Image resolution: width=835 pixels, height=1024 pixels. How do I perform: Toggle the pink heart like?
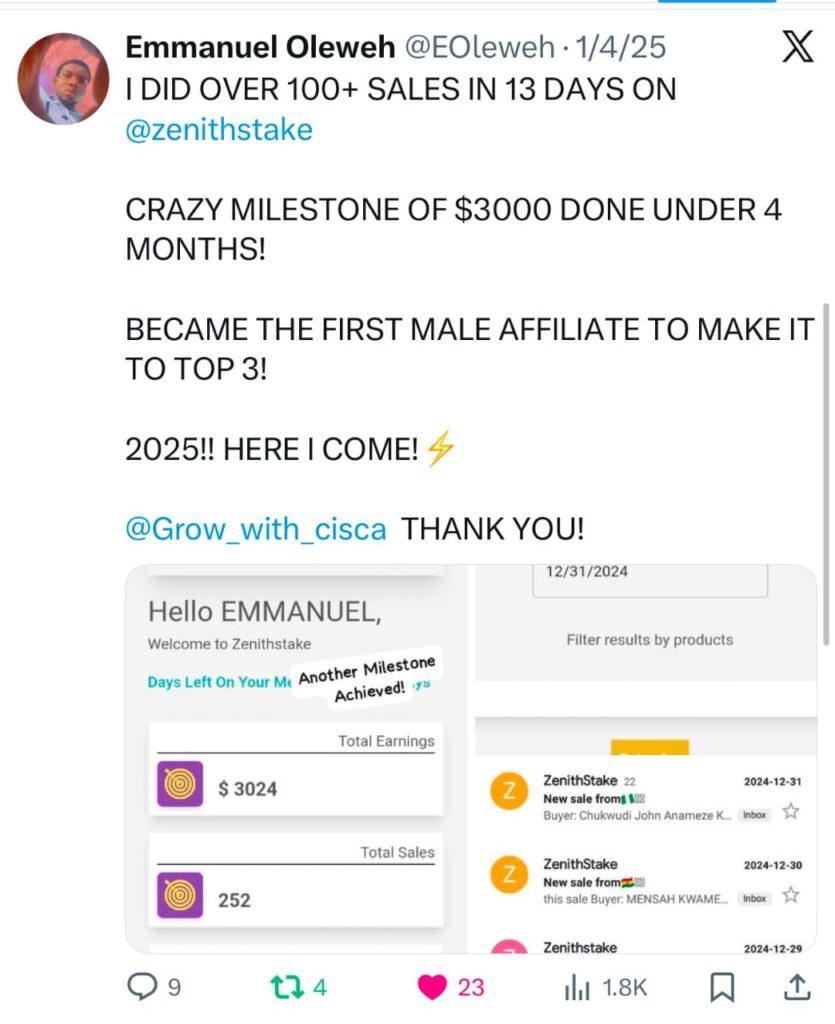click(432, 987)
